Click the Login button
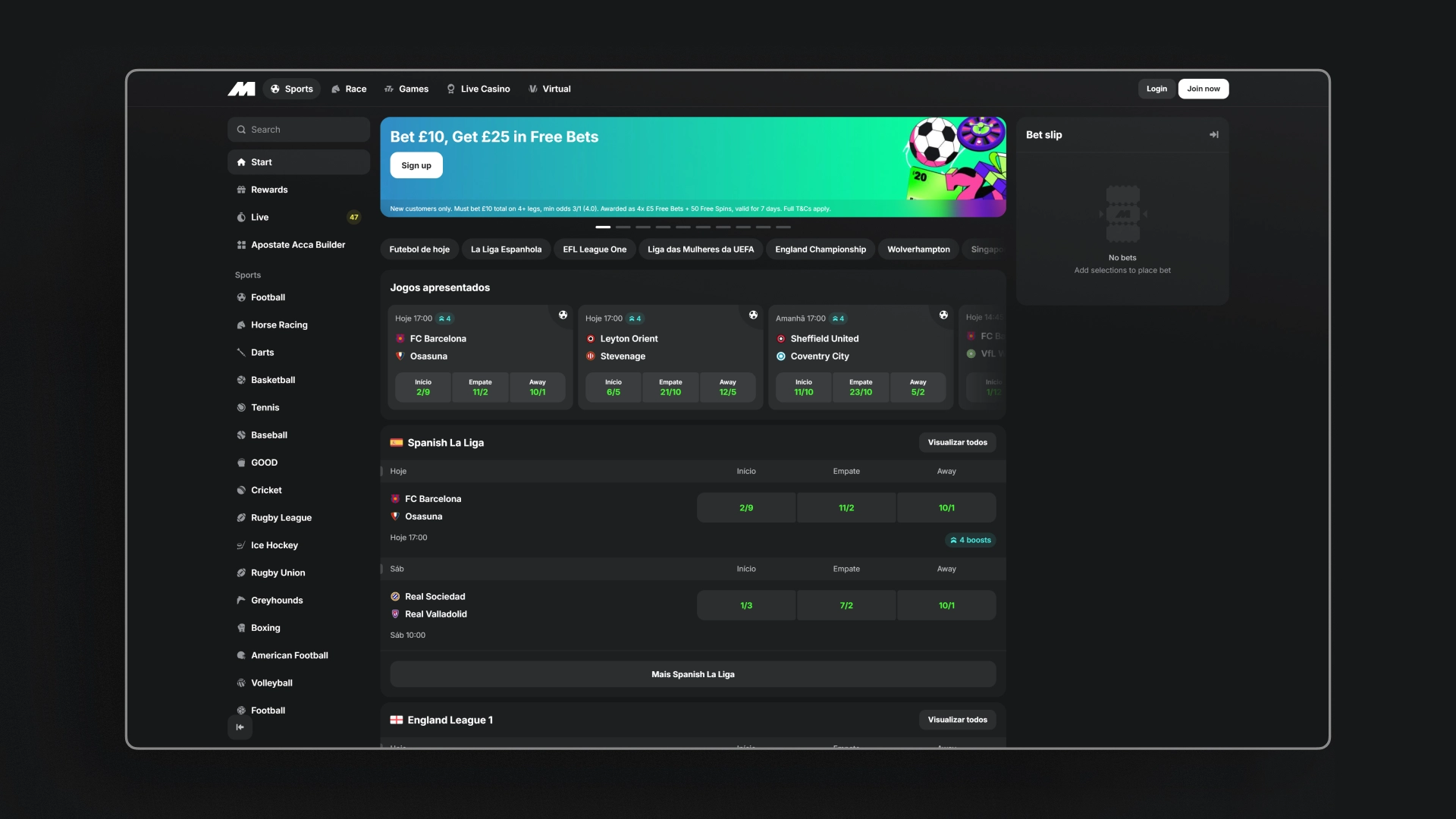The width and height of the screenshot is (1456, 819). click(x=1156, y=89)
